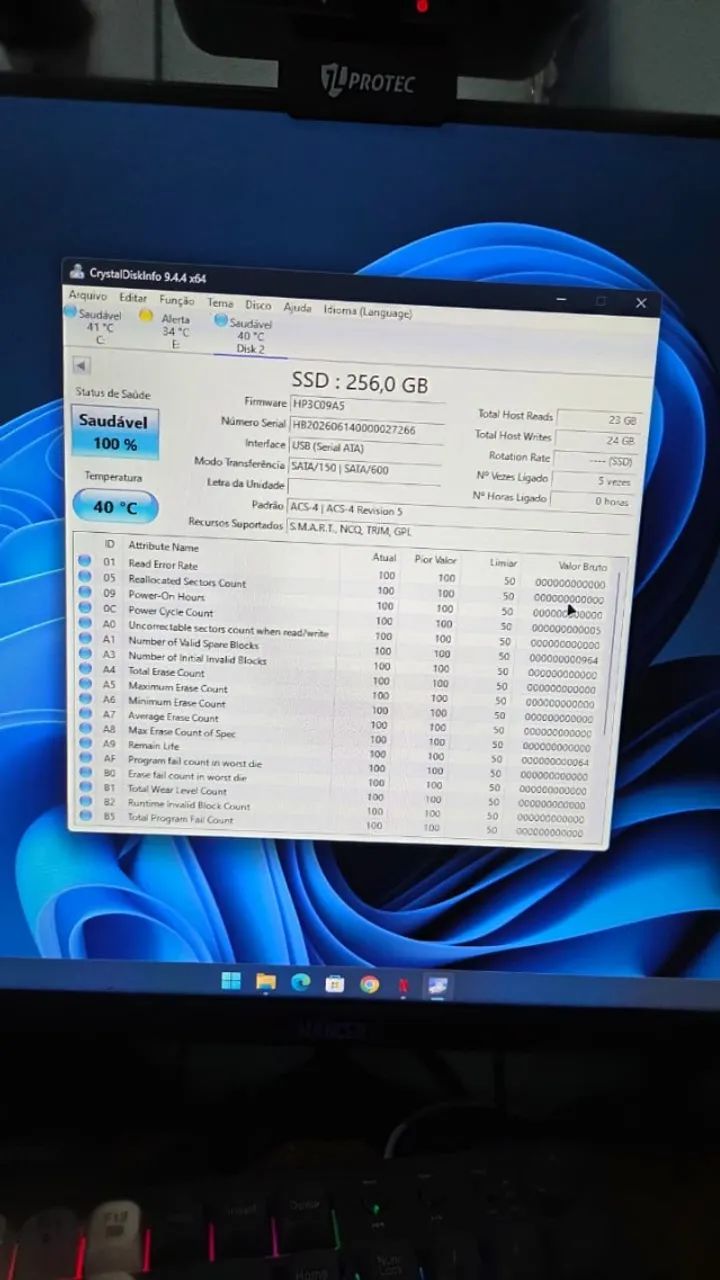Click the Total Host Writes value 24 GB
The width and height of the screenshot is (720, 1280).
[x=596, y=440]
